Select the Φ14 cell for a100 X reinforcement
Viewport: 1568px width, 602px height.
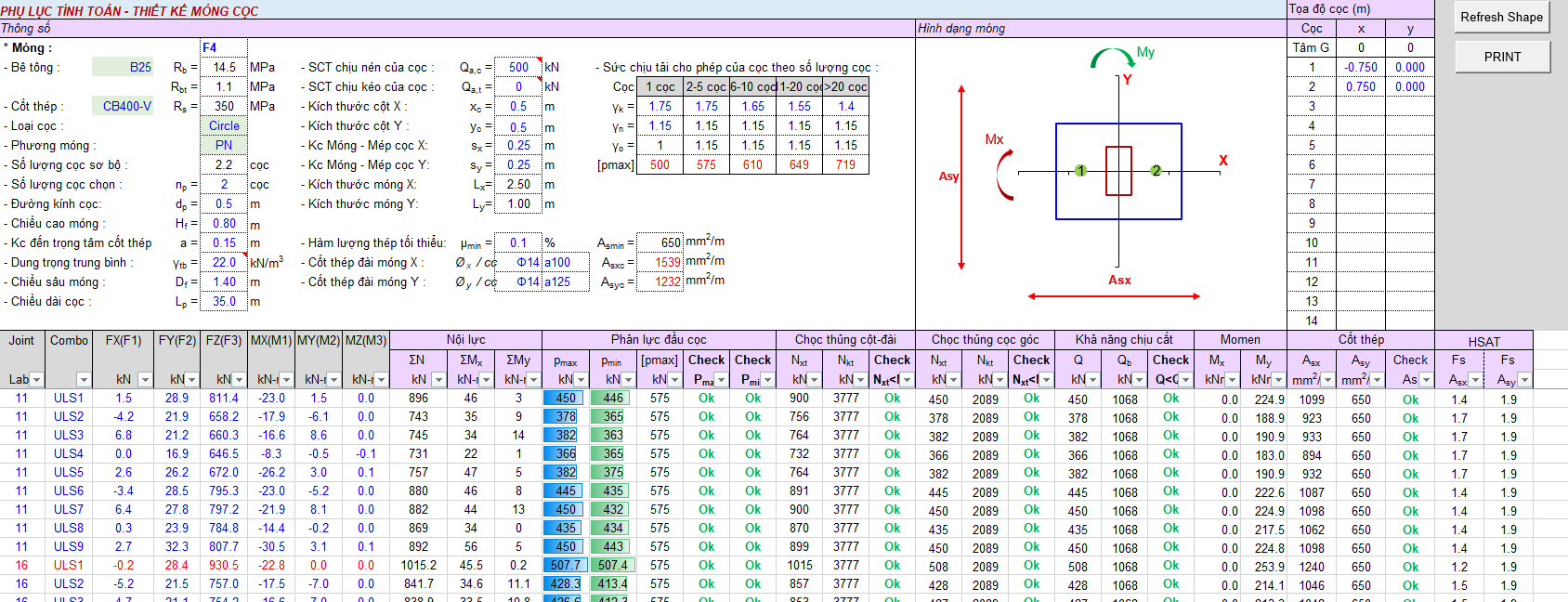coord(518,262)
